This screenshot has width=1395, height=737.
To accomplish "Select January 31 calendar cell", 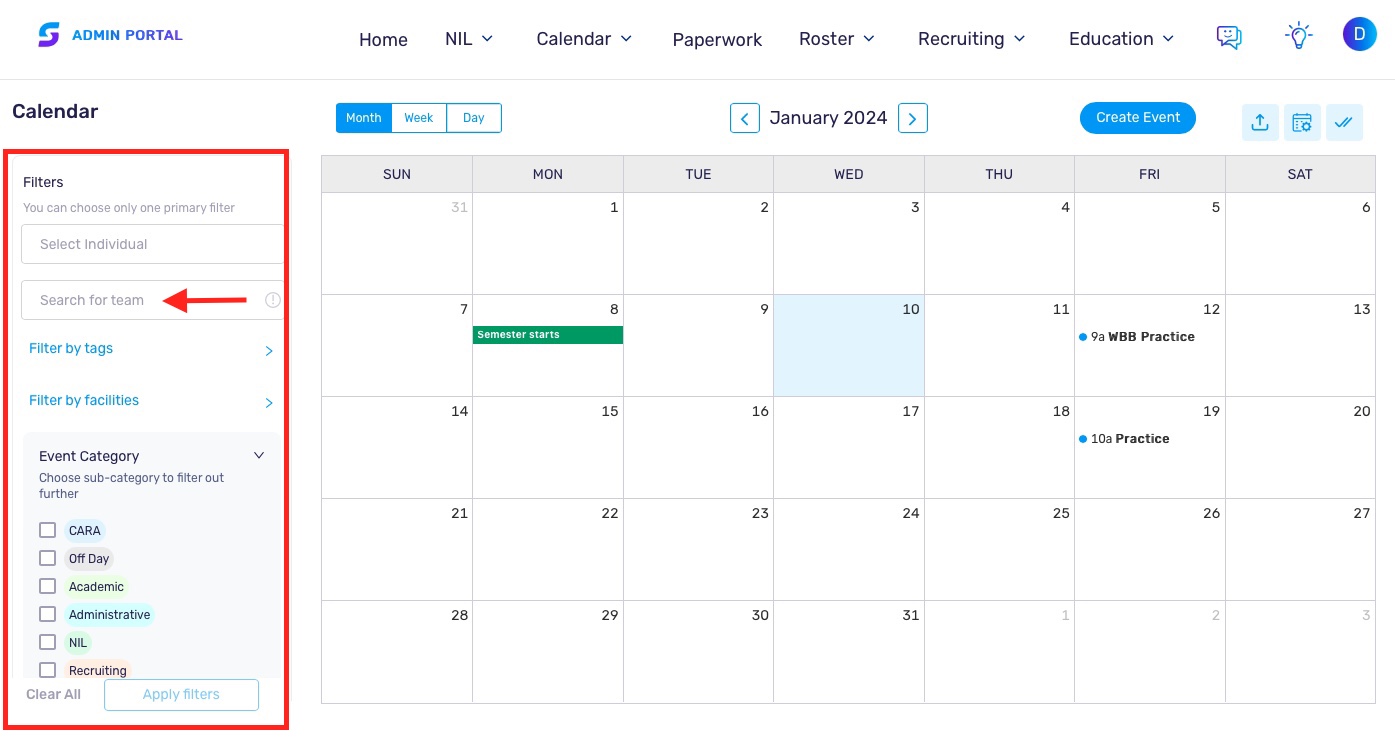I will tap(849, 651).
